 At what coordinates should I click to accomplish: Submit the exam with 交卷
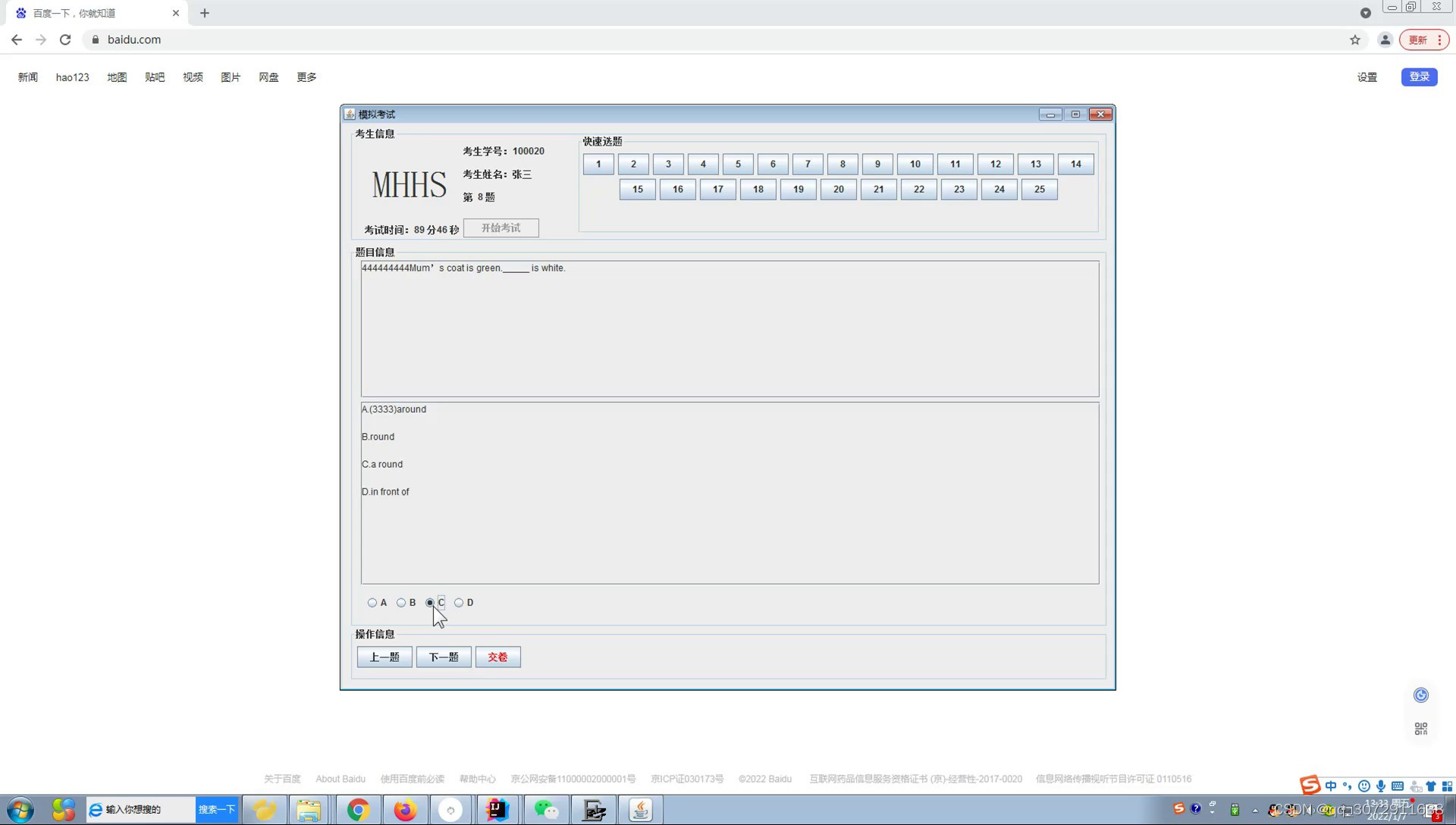(x=497, y=657)
